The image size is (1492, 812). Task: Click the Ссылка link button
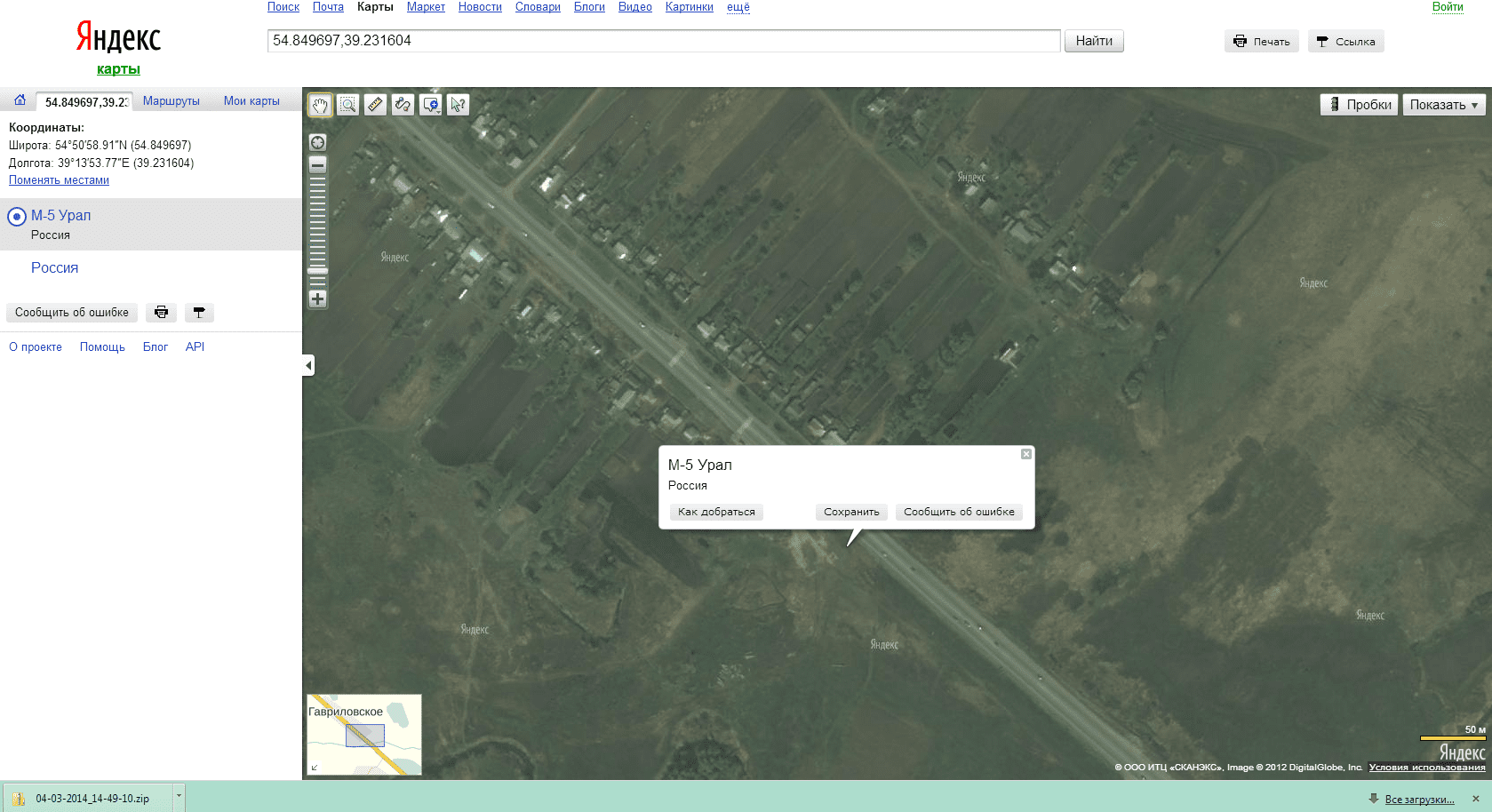point(1345,42)
